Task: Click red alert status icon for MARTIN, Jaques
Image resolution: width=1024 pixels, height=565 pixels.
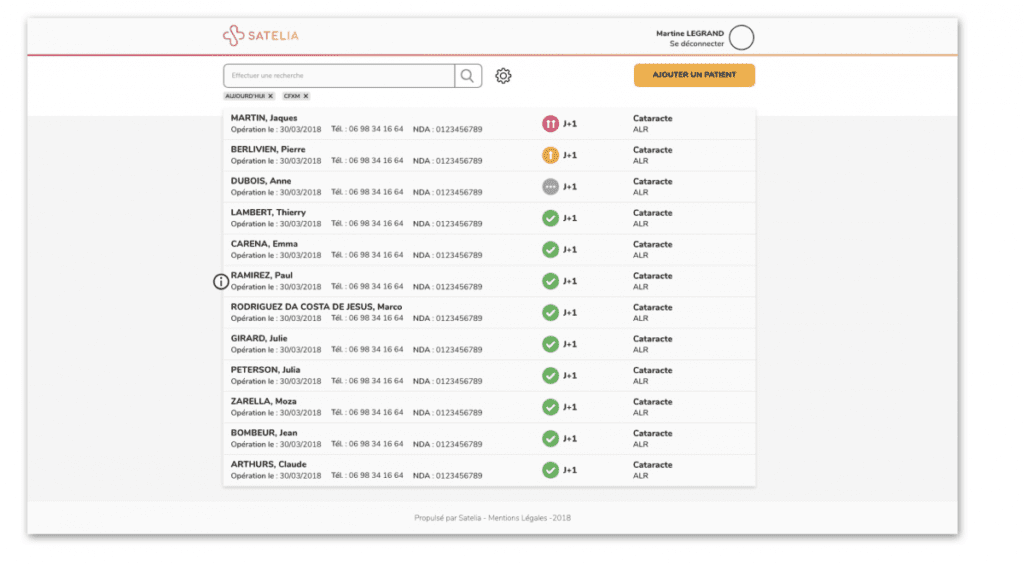Action: point(550,124)
